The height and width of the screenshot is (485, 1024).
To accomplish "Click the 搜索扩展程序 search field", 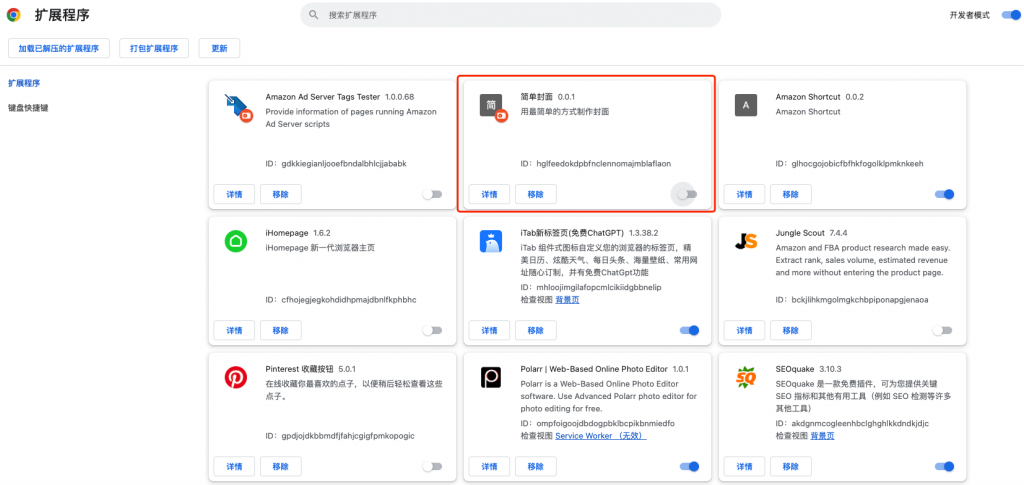I will pyautogui.click(x=510, y=15).
